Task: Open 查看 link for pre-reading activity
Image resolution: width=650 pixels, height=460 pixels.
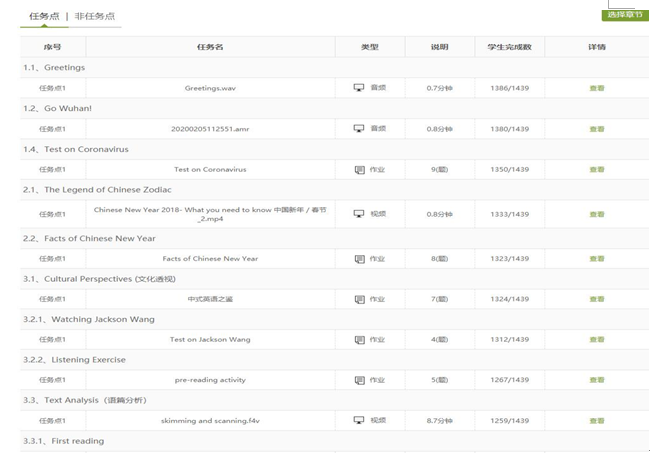Action: 596,380
